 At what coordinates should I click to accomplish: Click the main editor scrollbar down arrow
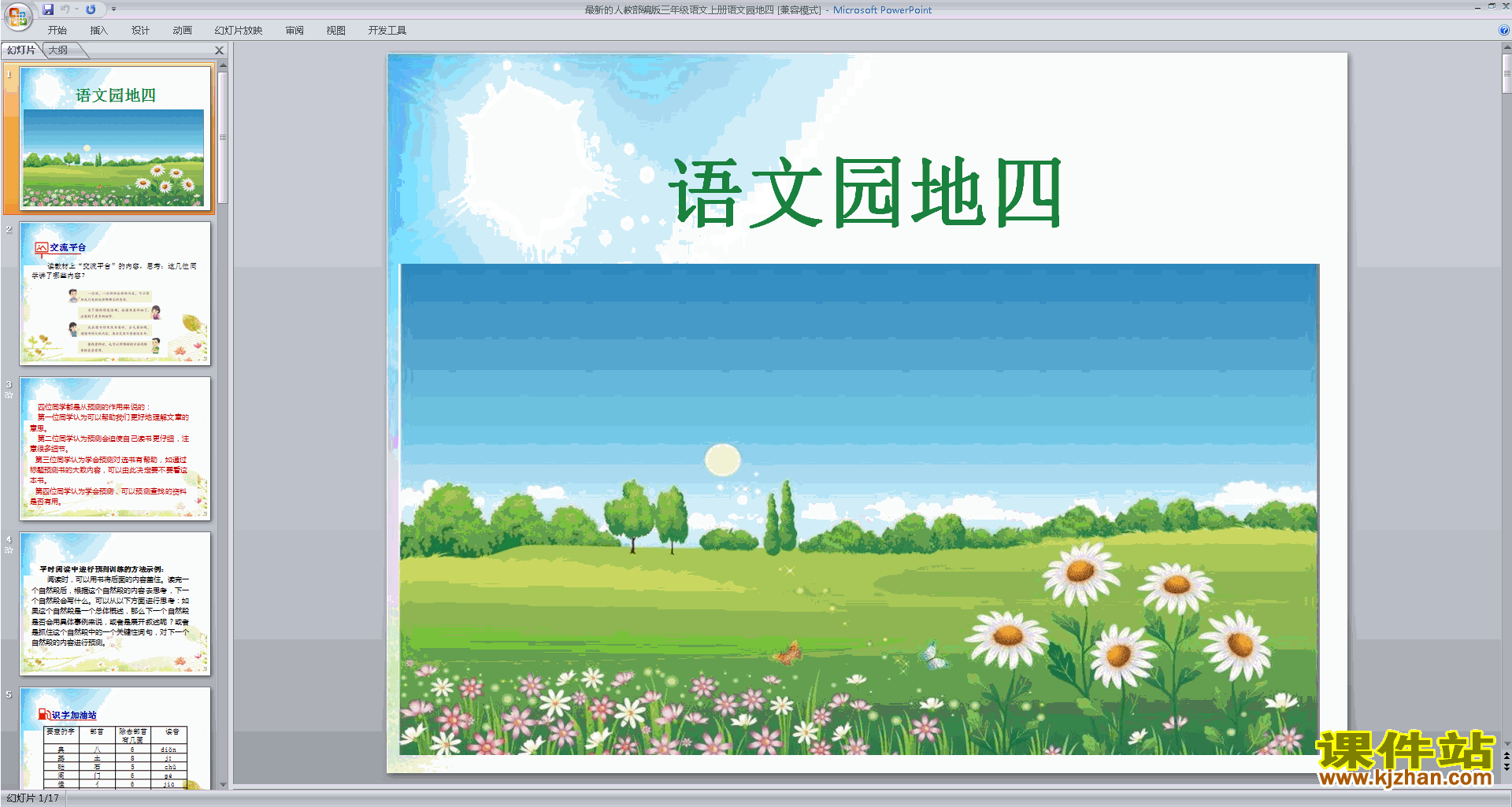pyautogui.click(x=1506, y=743)
